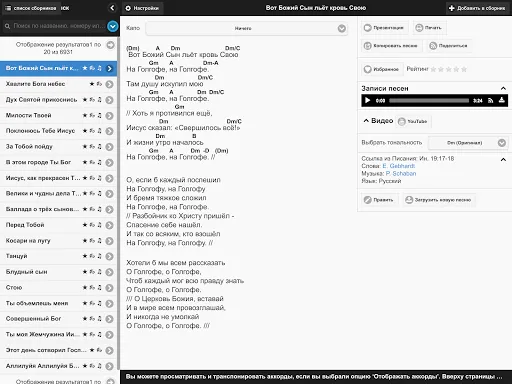Screen dimensions: 512x384
Task: Click the Печать print button
Action: (429, 28)
